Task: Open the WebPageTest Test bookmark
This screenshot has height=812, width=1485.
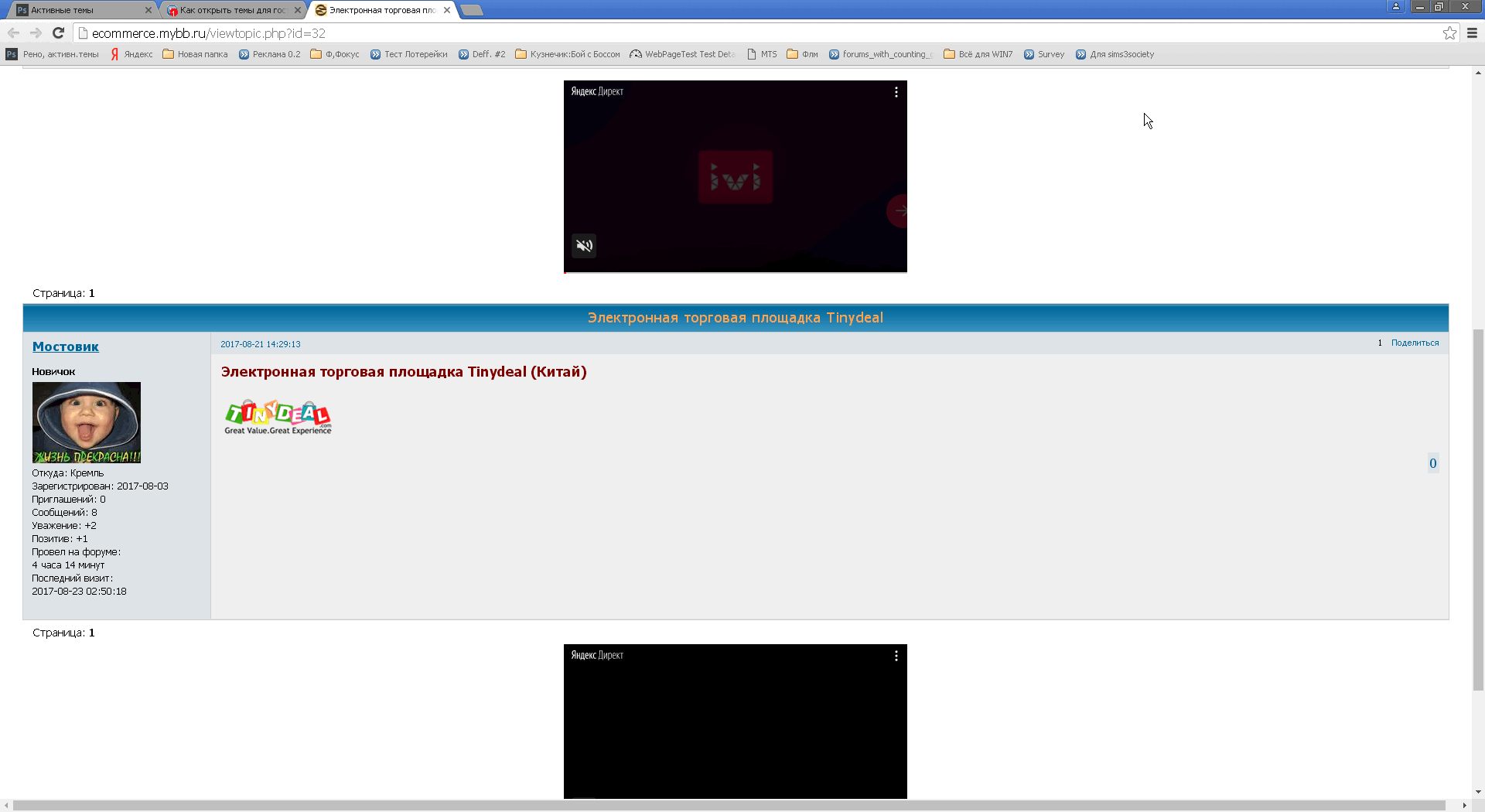Action: tap(682, 54)
